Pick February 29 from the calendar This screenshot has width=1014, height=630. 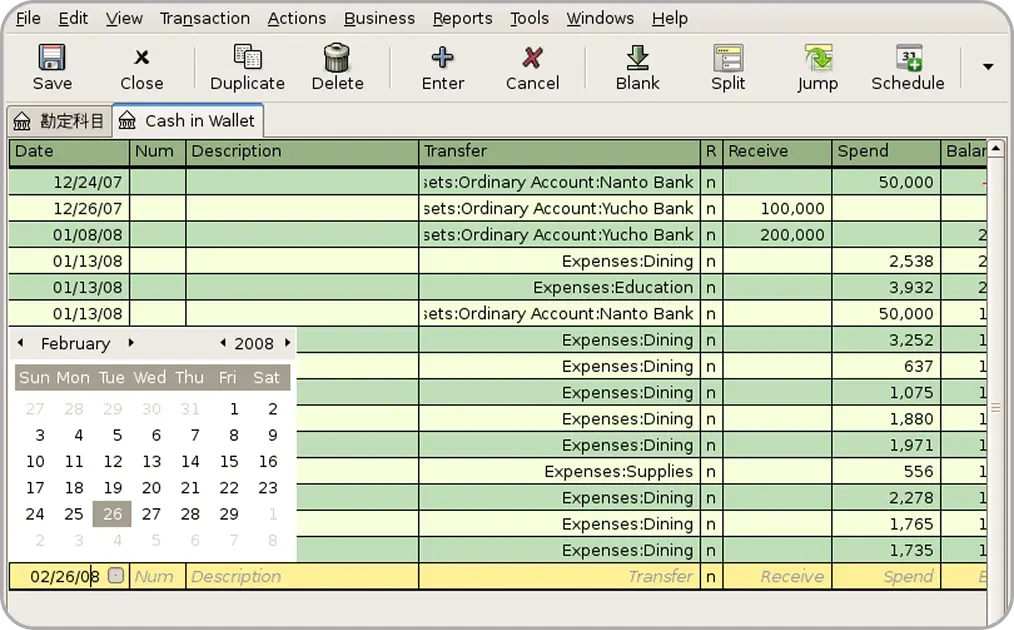pyautogui.click(x=228, y=513)
